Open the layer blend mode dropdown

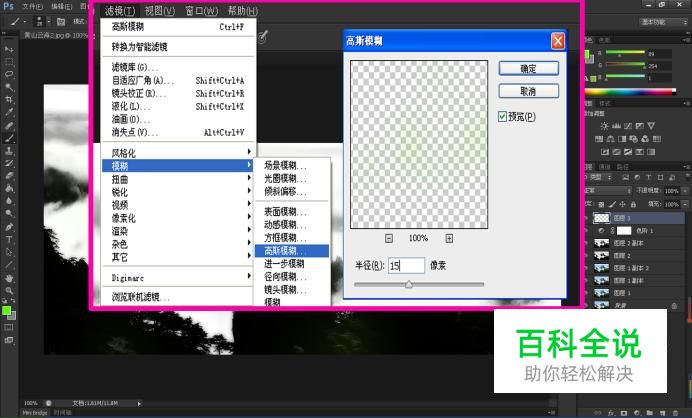click(x=608, y=191)
